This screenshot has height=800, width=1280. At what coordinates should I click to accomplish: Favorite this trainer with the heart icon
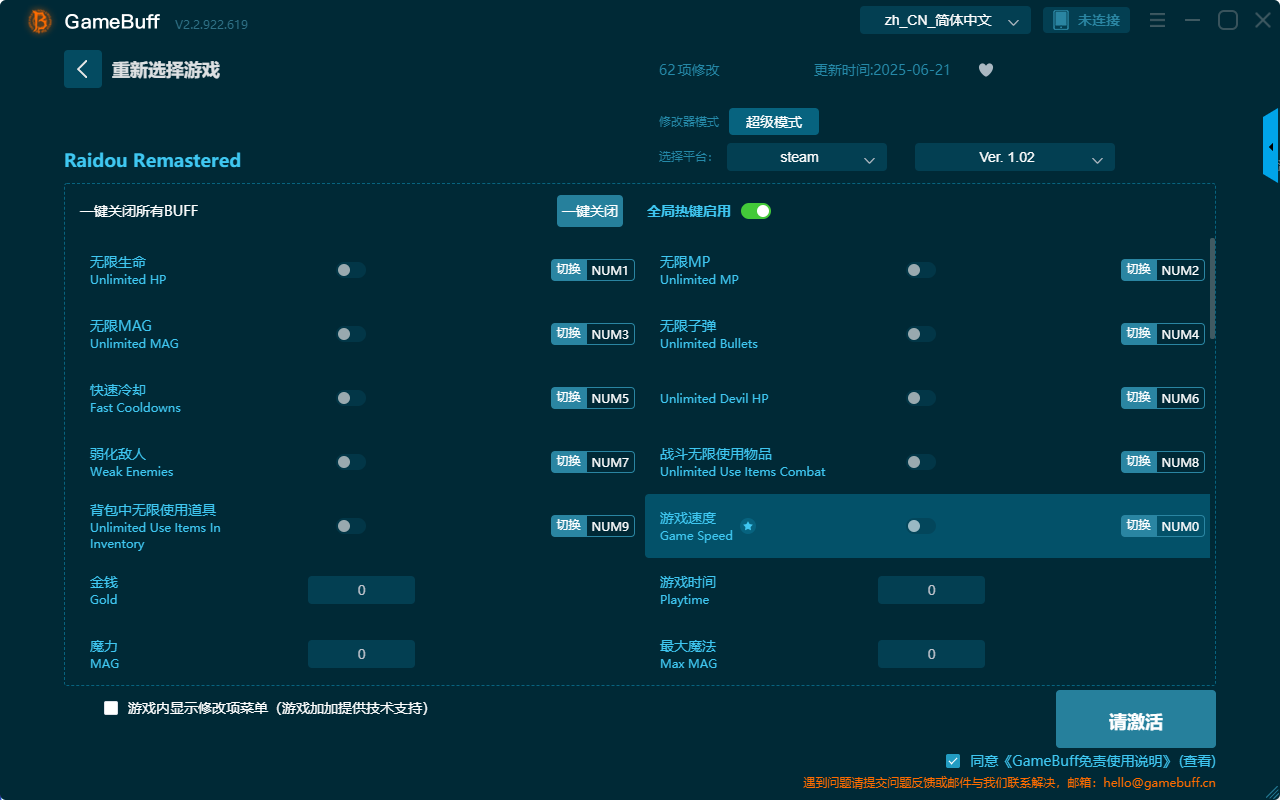(985, 70)
